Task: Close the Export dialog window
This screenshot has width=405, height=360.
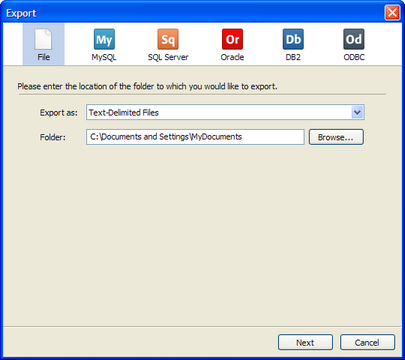Action: (x=392, y=13)
